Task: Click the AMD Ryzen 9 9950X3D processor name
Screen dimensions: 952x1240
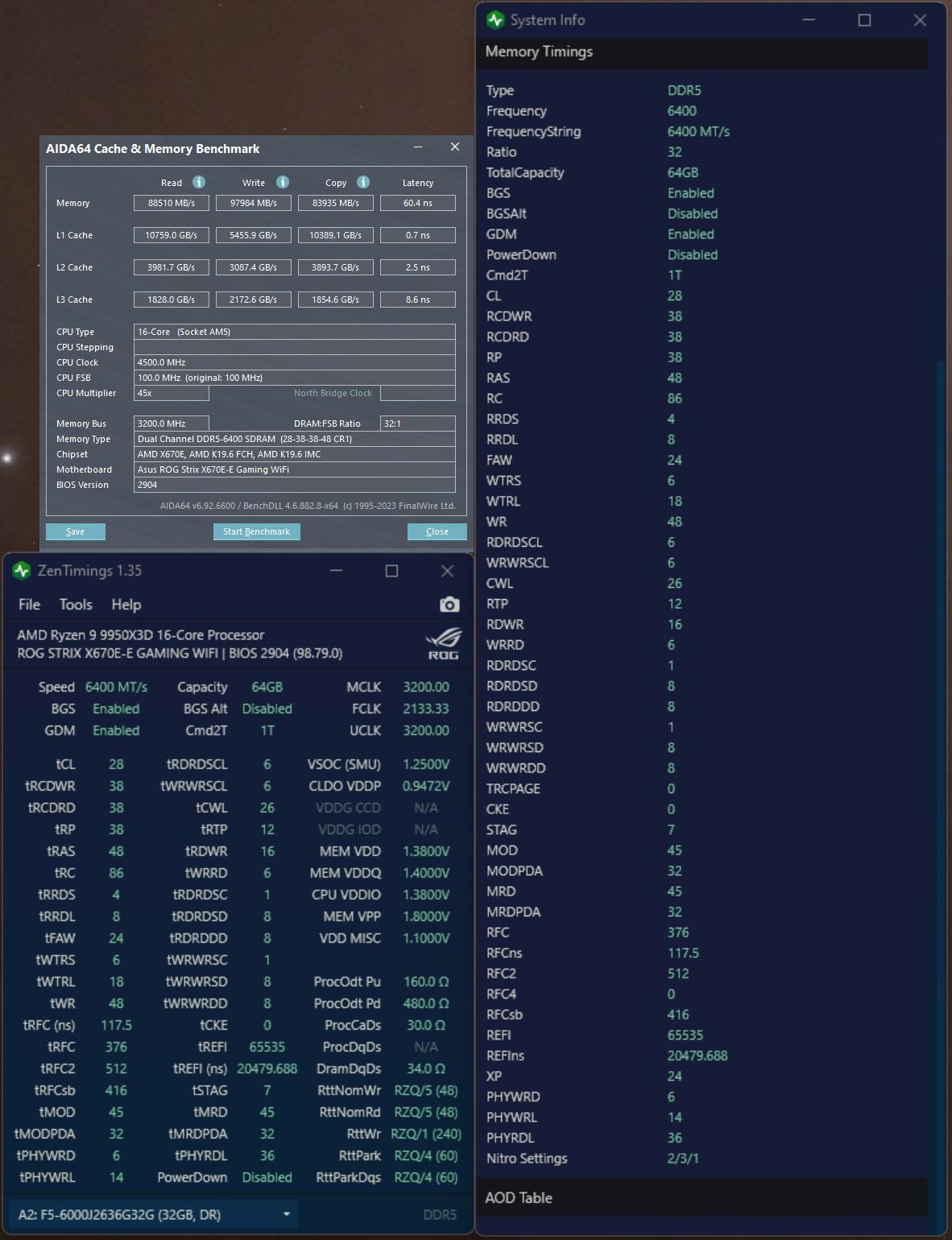Action: pos(141,634)
